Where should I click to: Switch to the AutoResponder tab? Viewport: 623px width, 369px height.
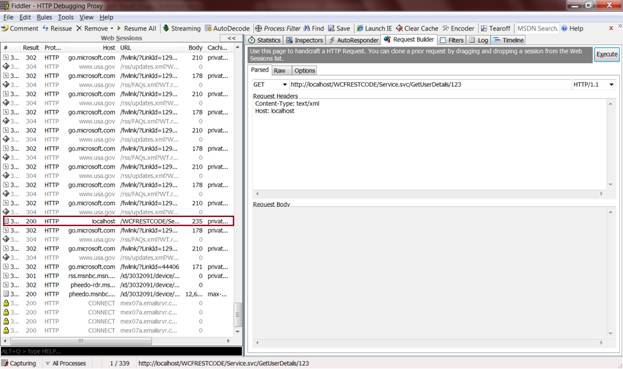pyautogui.click(x=353, y=40)
